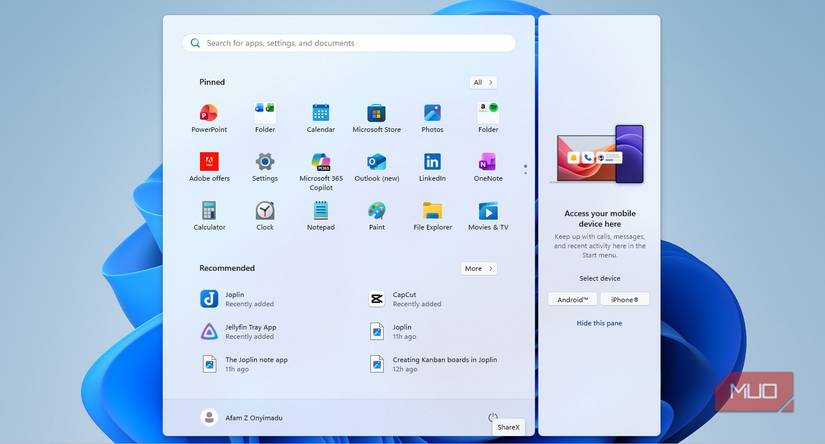Open the pinned Folder above OneNote

coord(488,118)
